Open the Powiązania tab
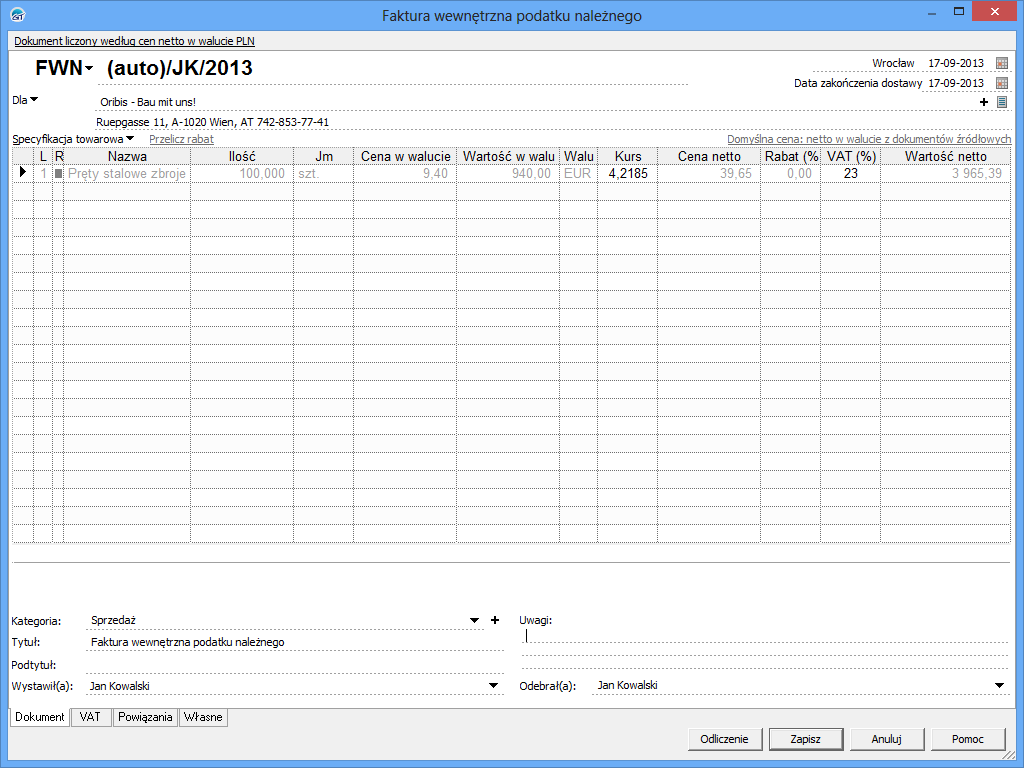This screenshot has height=768, width=1024. (145, 717)
